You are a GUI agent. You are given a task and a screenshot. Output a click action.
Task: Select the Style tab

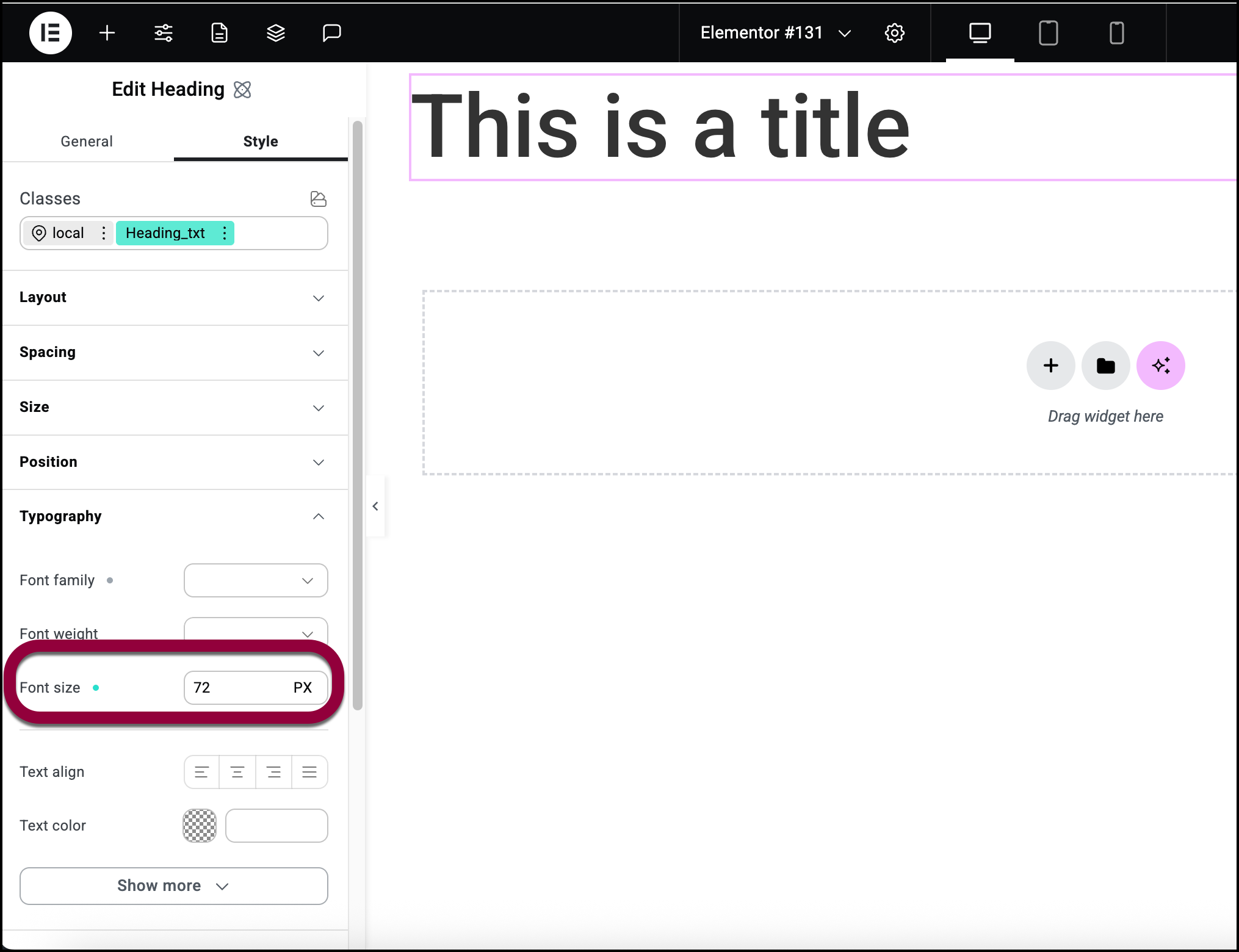tap(261, 142)
